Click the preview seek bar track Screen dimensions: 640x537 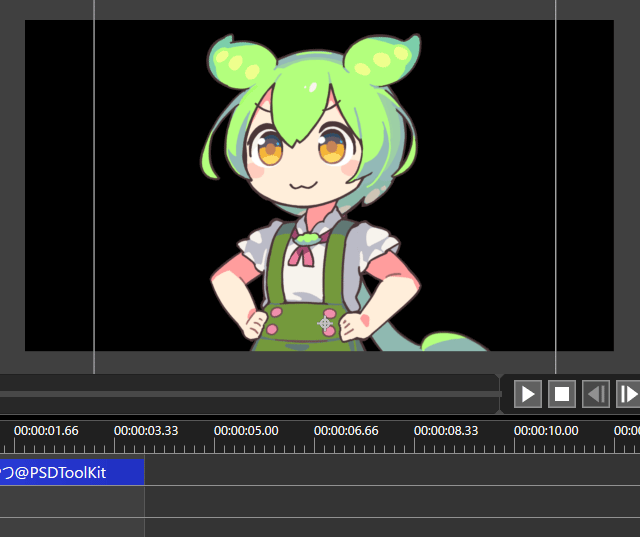(x=250, y=394)
